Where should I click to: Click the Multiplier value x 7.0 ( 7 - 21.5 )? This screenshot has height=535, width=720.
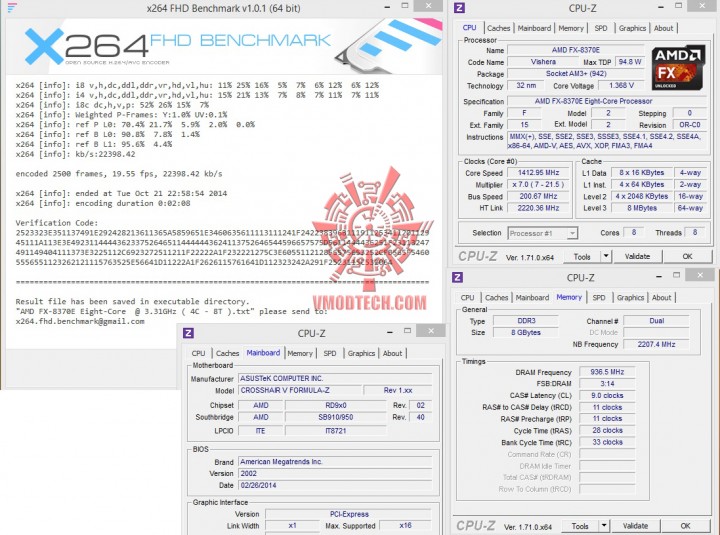point(539,184)
